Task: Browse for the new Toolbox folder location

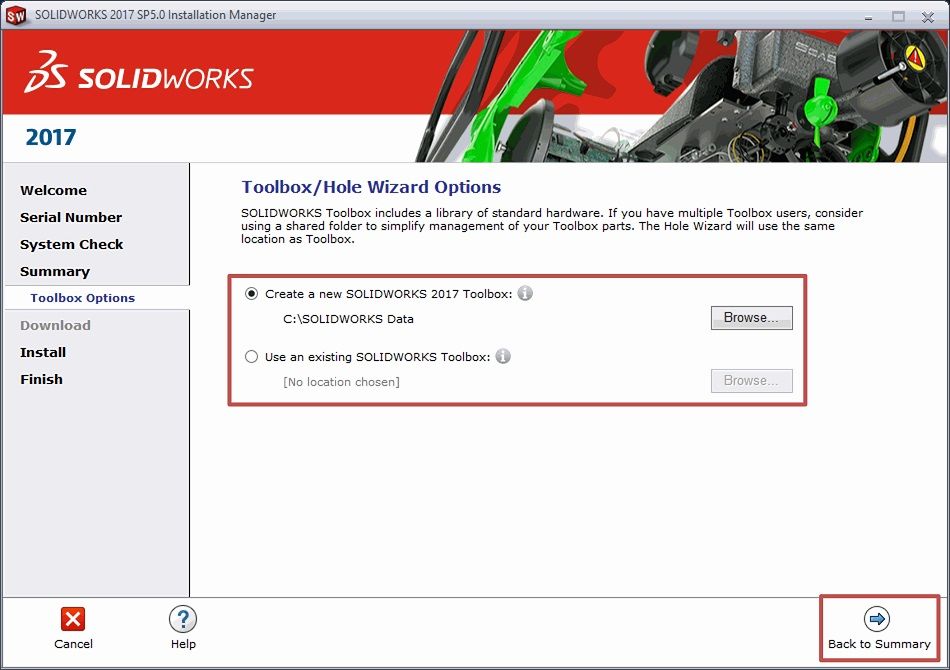Action: (751, 318)
